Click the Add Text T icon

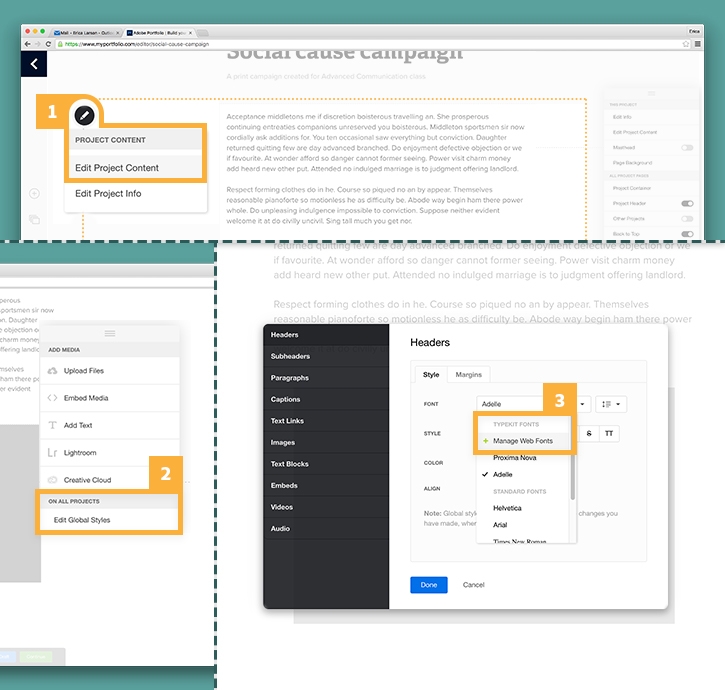tap(53, 425)
